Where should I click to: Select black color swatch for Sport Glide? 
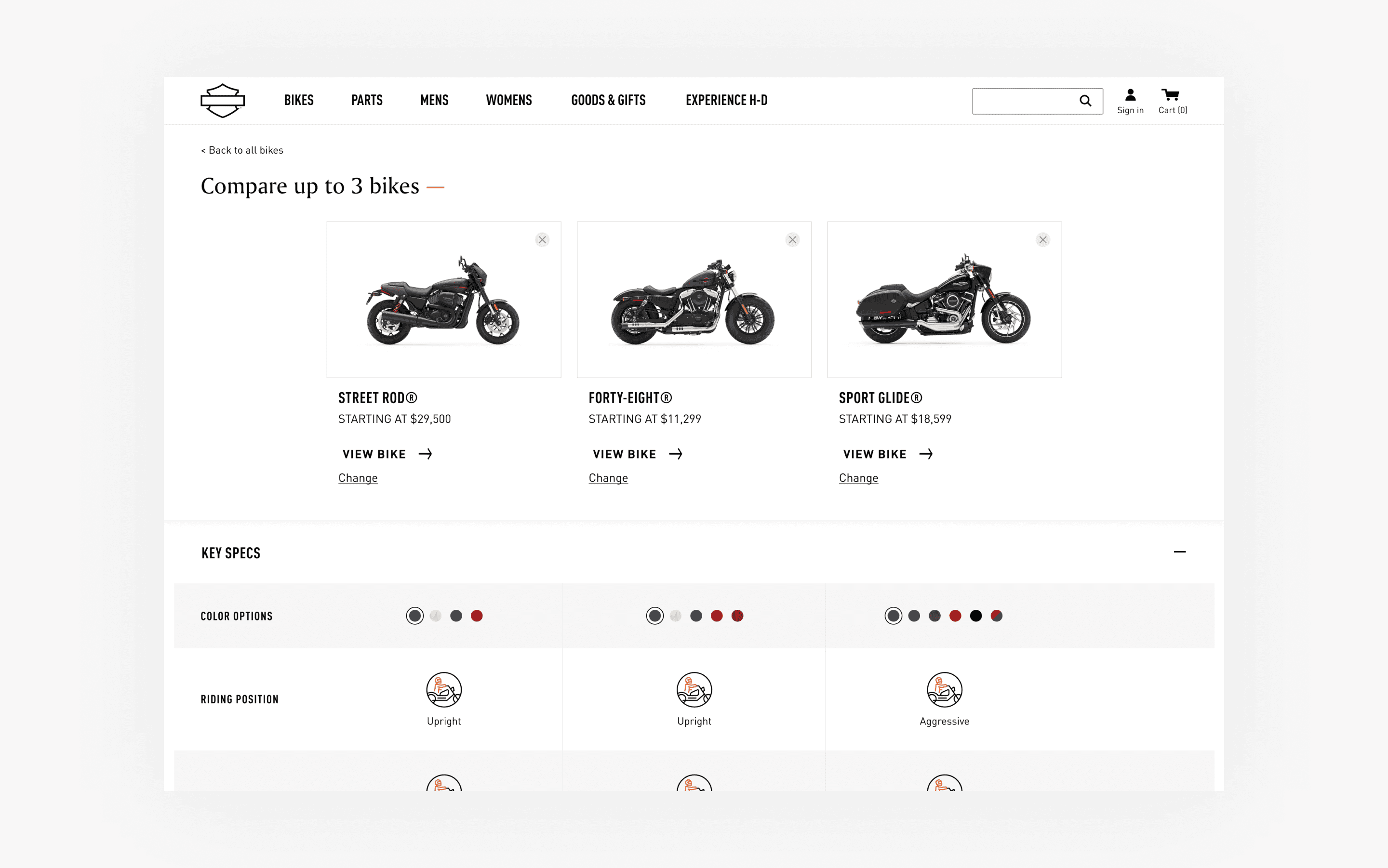coord(975,616)
